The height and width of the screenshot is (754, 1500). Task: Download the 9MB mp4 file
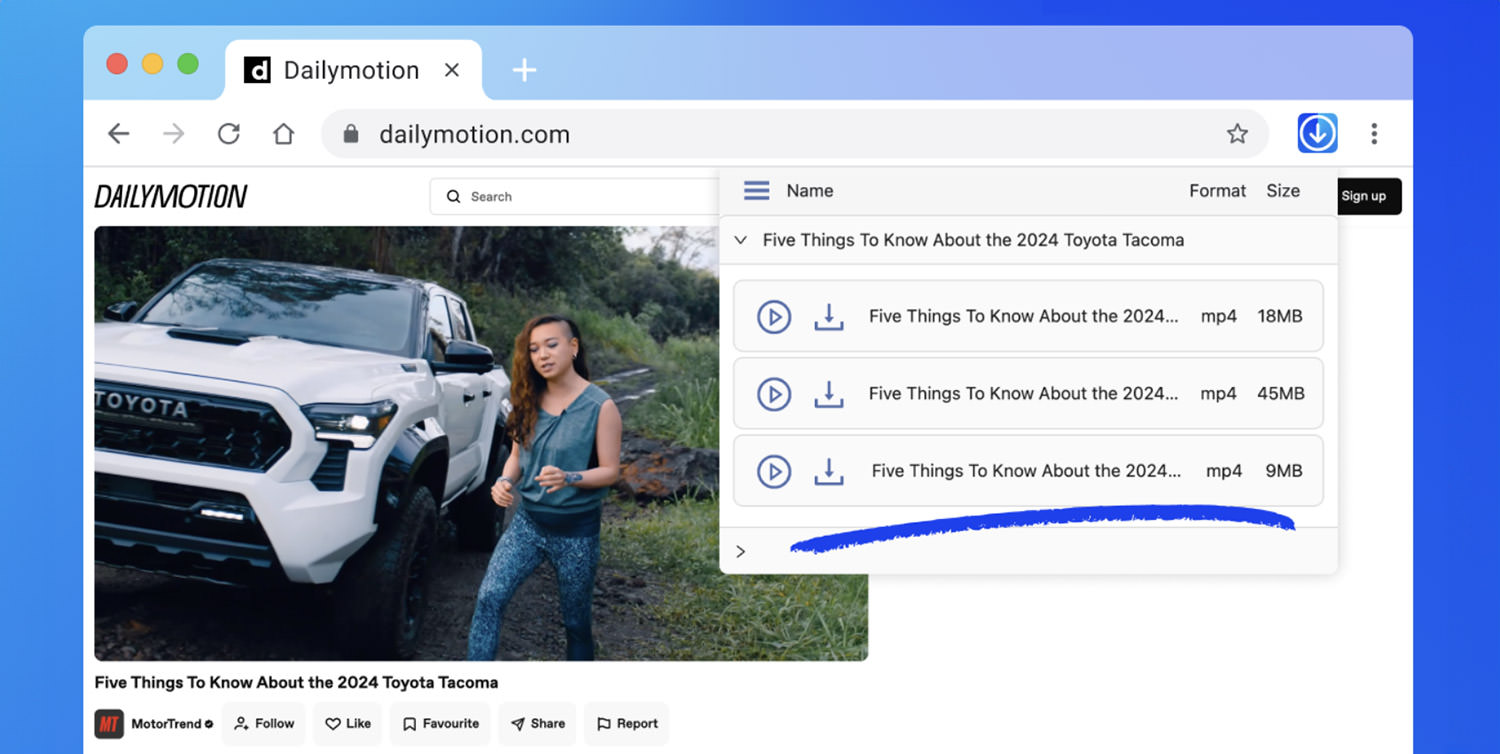pos(829,471)
